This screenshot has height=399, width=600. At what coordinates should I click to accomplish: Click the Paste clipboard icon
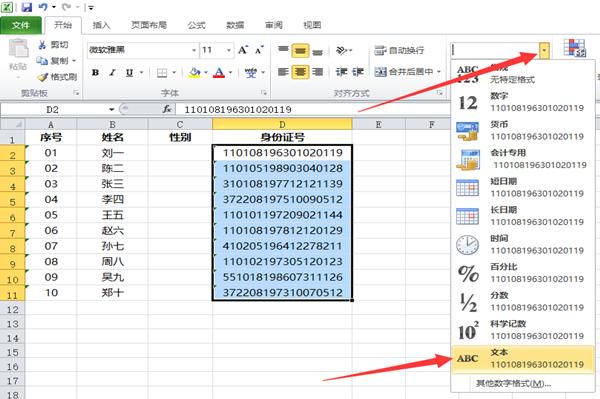coord(18,49)
